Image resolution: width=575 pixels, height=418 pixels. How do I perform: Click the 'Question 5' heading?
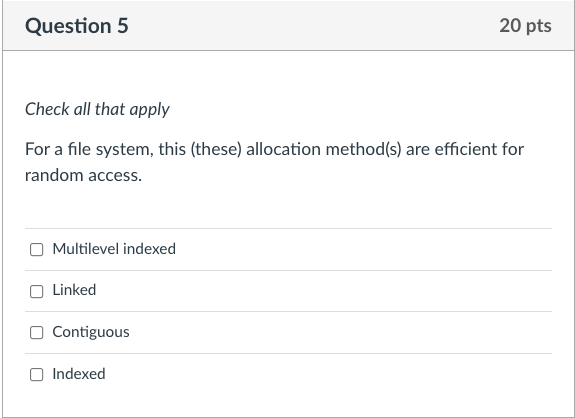(x=77, y=26)
